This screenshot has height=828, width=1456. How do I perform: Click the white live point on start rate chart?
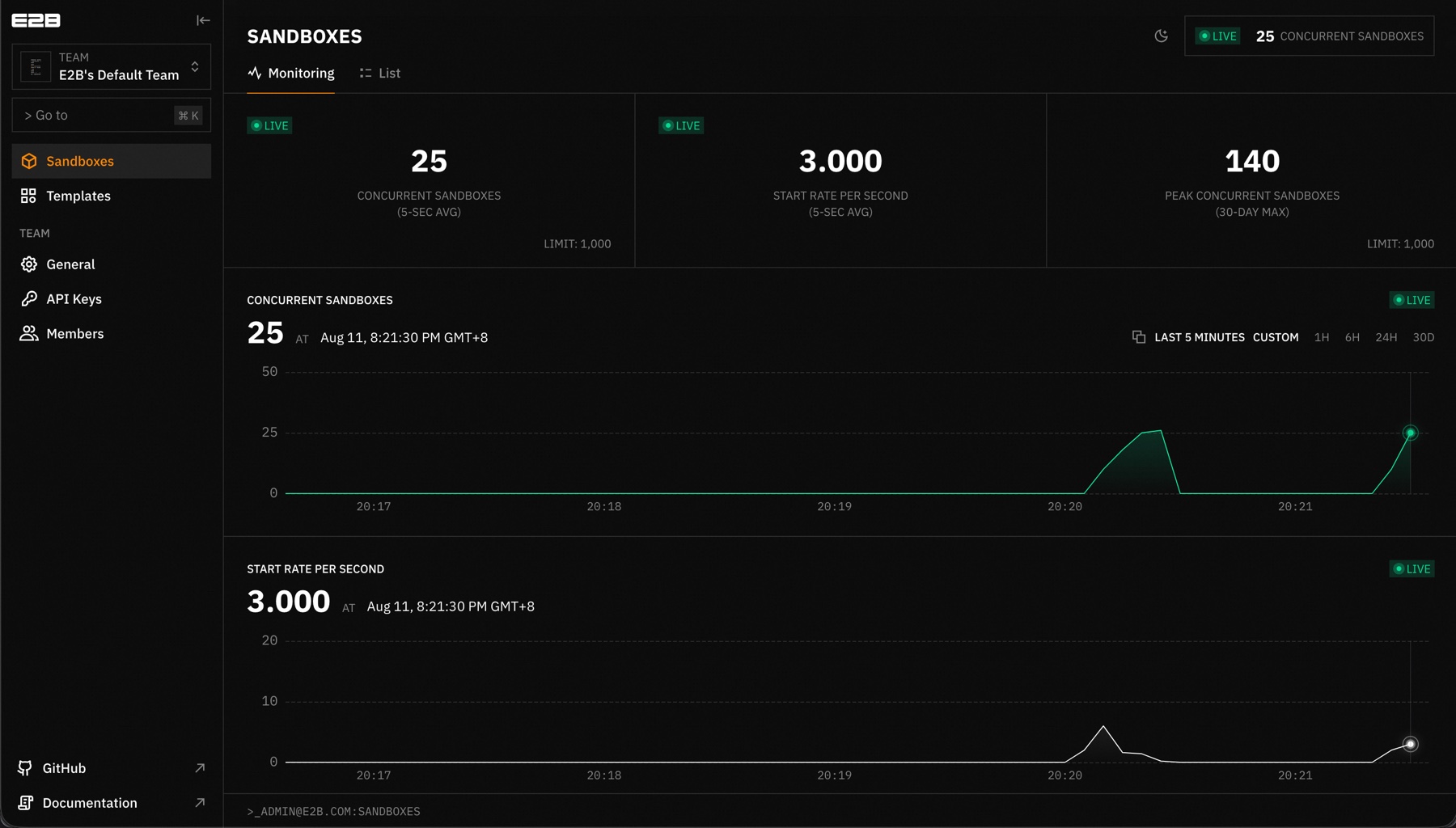[x=1411, y=744]
